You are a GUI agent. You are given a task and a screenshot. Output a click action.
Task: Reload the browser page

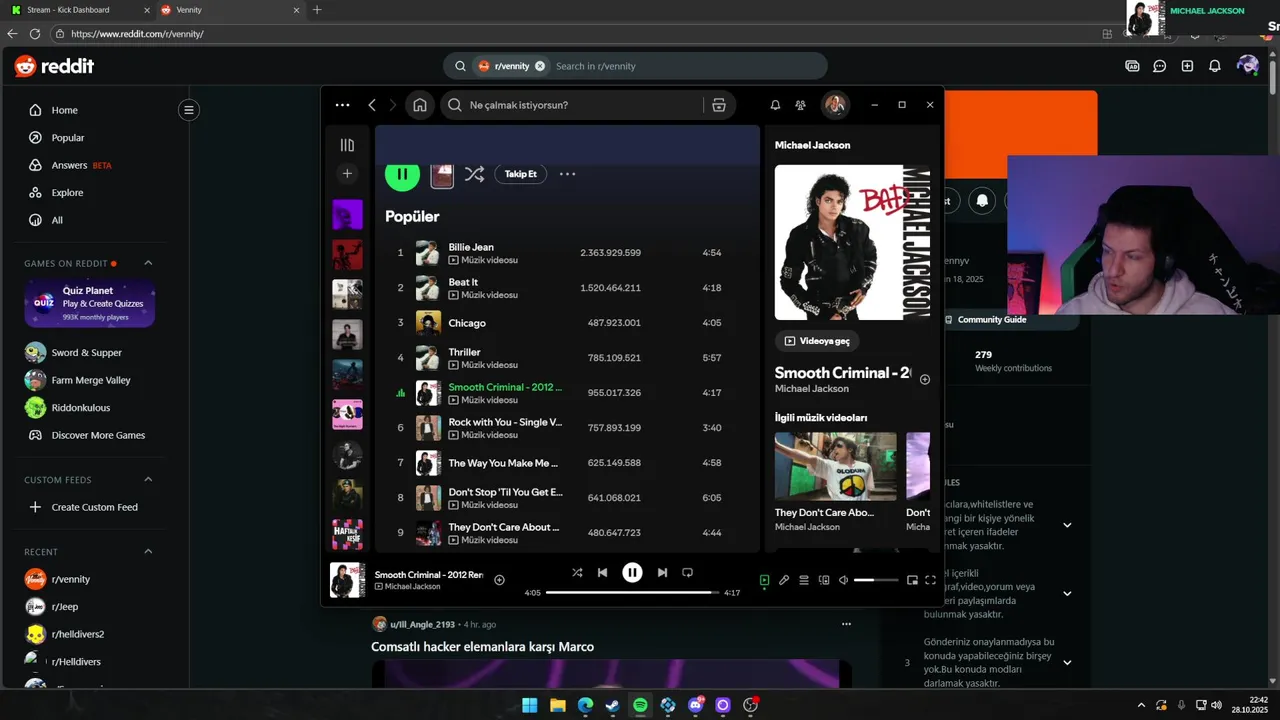pos(35,33)
